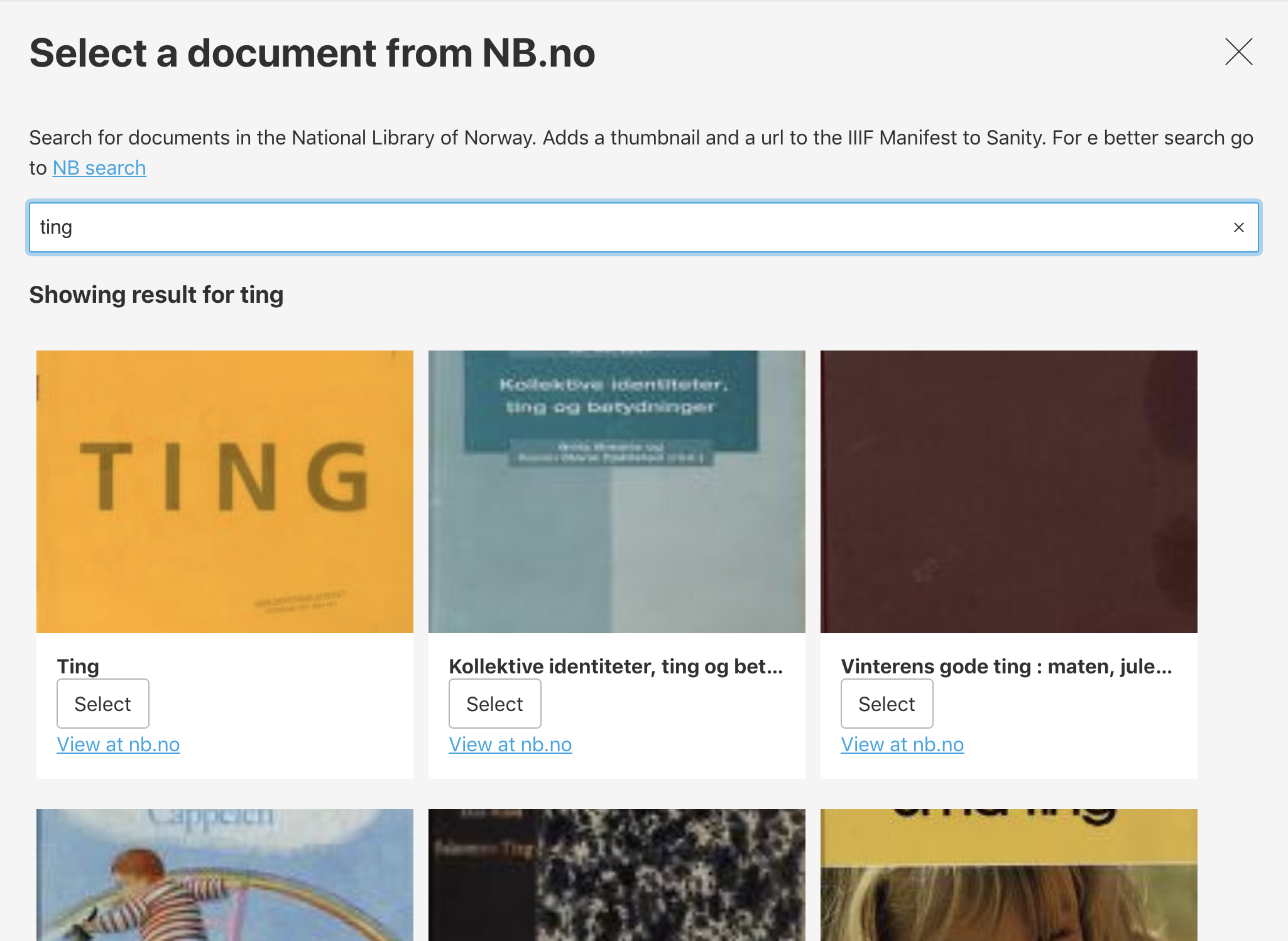The height and width of the screenshot is (941, 1288).
Task: Select the Ting document
Action: coord(103,704)
